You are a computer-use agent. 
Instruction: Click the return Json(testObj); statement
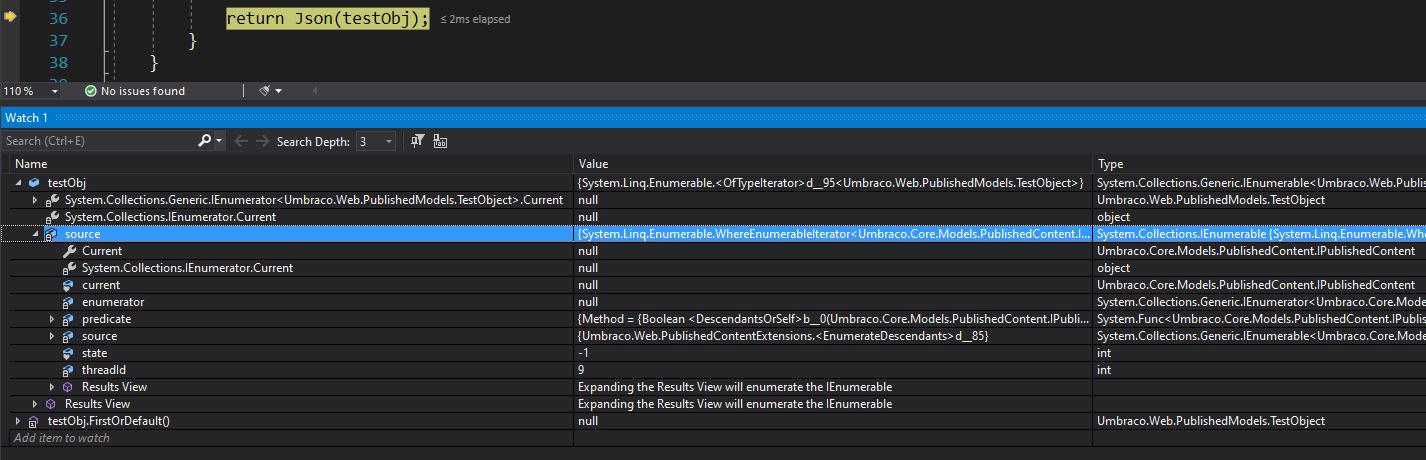(327, 18)
